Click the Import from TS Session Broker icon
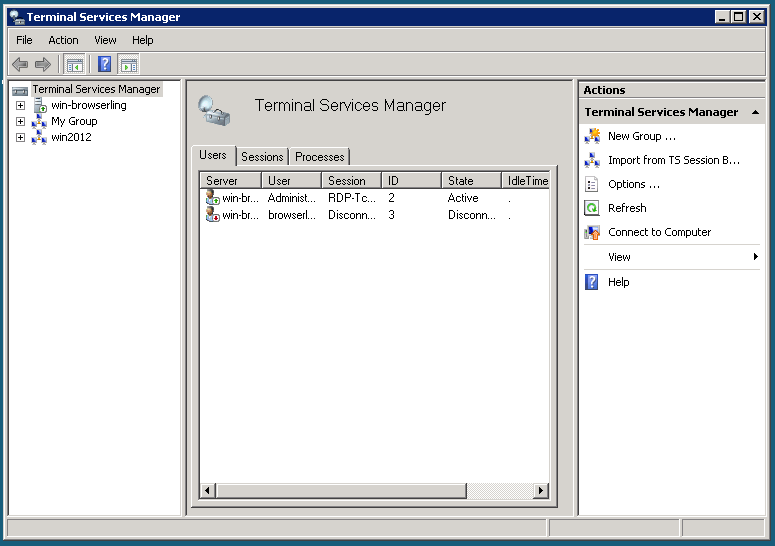This screenshot has width=775, height=546. tap(592, 160)
